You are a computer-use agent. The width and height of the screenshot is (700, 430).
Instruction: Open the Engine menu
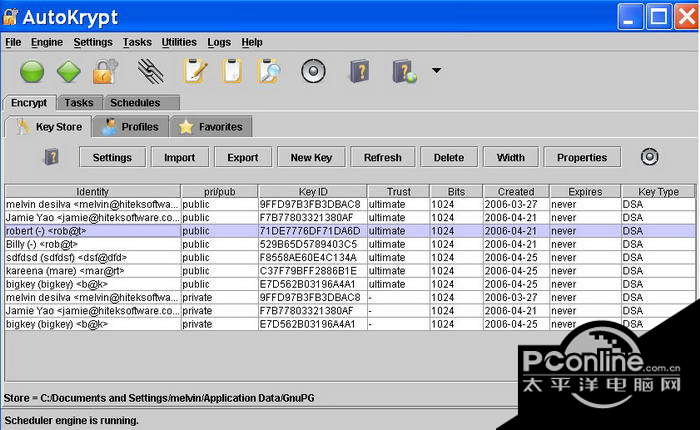[47, 42]
